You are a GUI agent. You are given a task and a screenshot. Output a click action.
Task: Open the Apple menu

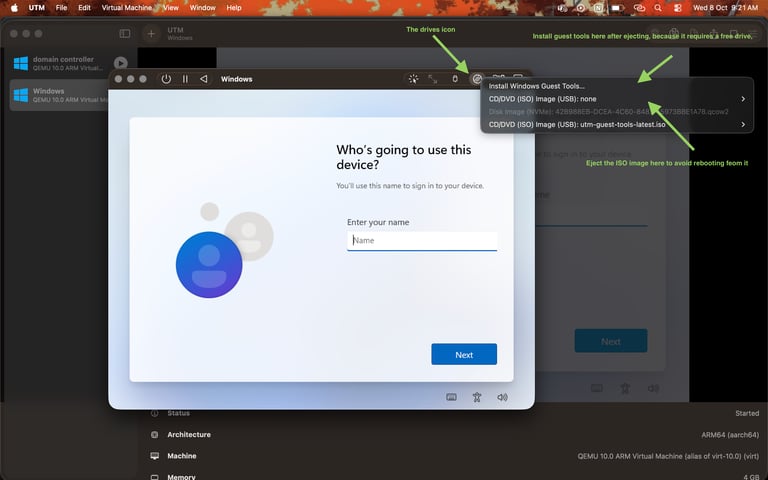(14, 8)
